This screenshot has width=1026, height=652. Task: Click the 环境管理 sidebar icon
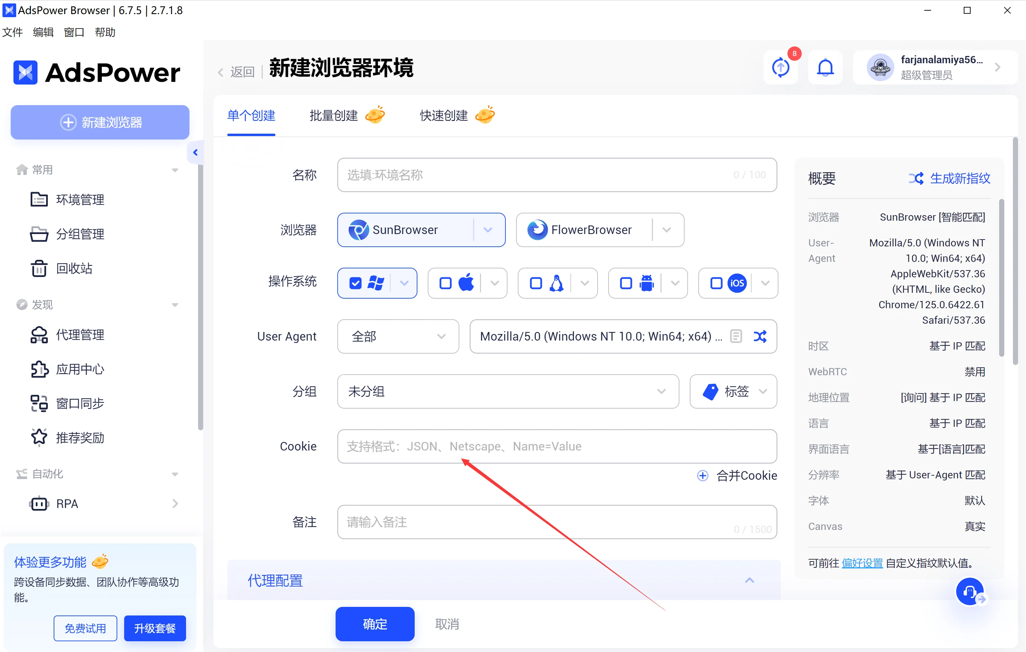click(x=39, y=200)
